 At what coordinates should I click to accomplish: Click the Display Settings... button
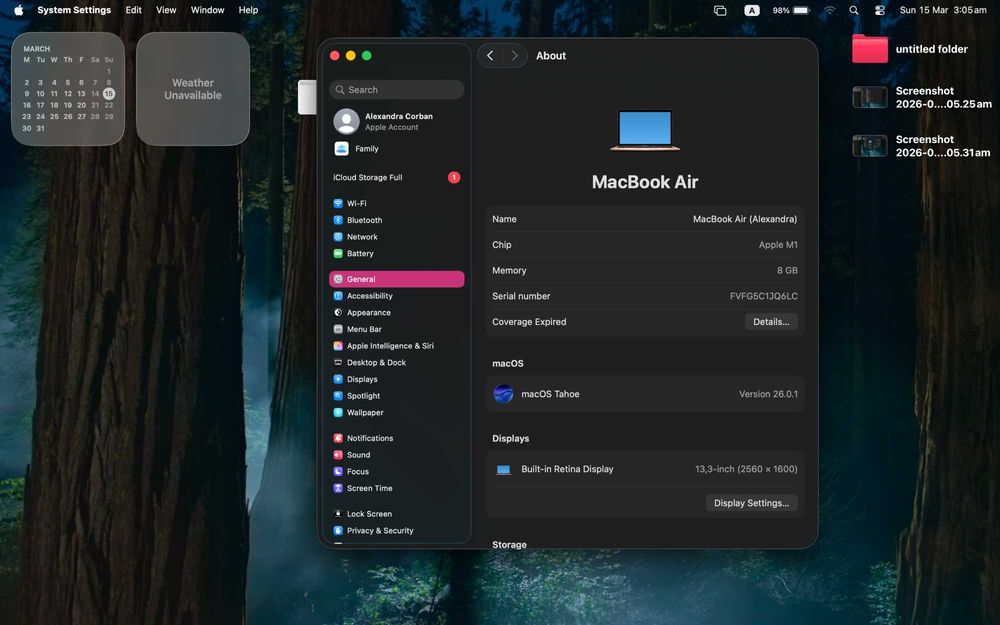coord(751,503)
